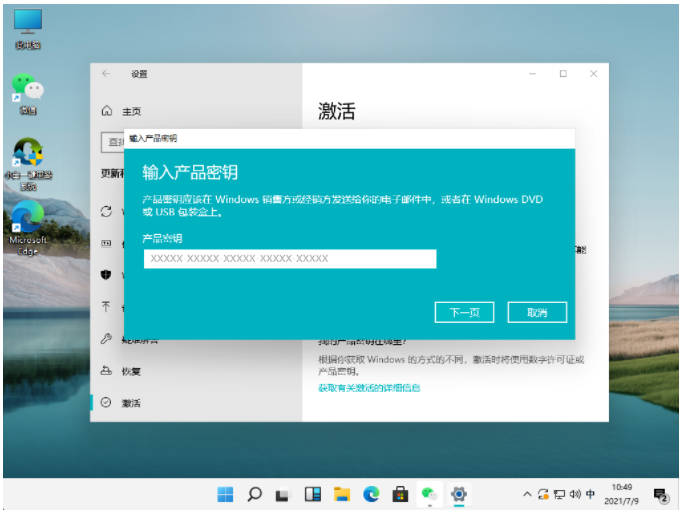Open Microsoft Store from the taskbar
This screenshot has width=679, height=517.
click(x=400, y=494)
